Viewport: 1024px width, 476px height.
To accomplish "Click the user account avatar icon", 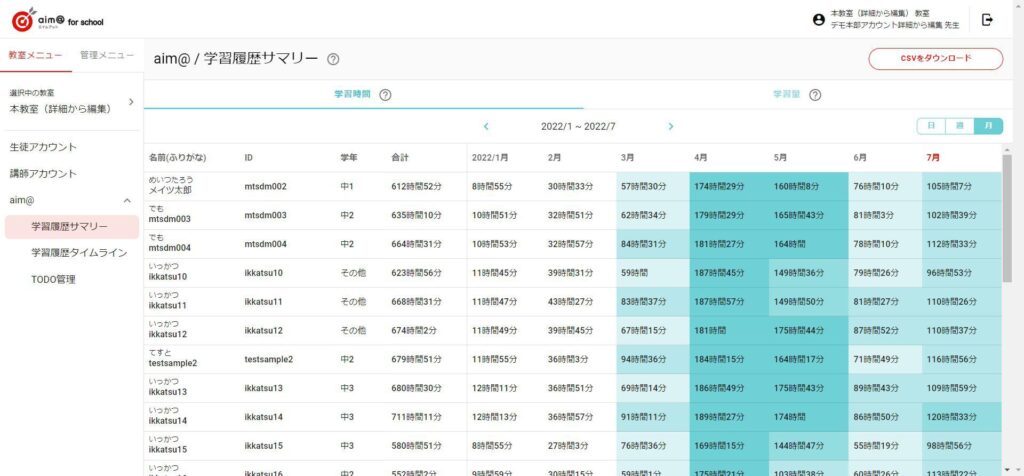I will 819,19.
